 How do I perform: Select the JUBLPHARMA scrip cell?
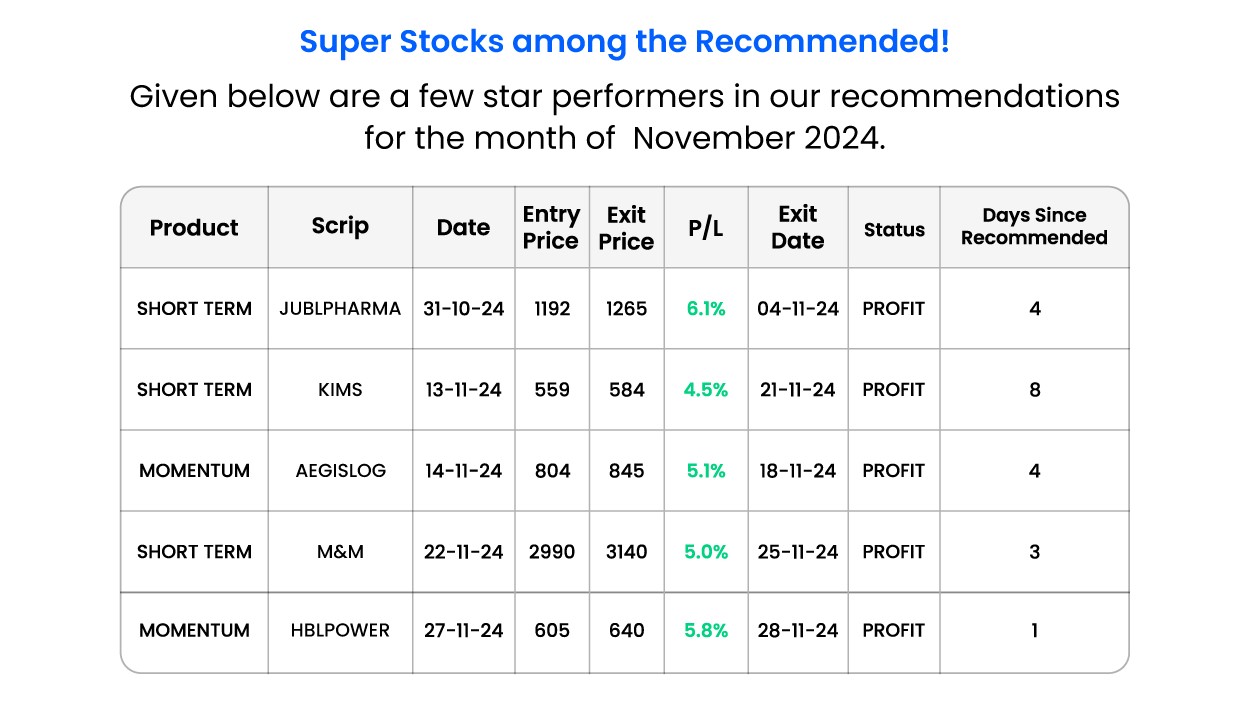340,309
